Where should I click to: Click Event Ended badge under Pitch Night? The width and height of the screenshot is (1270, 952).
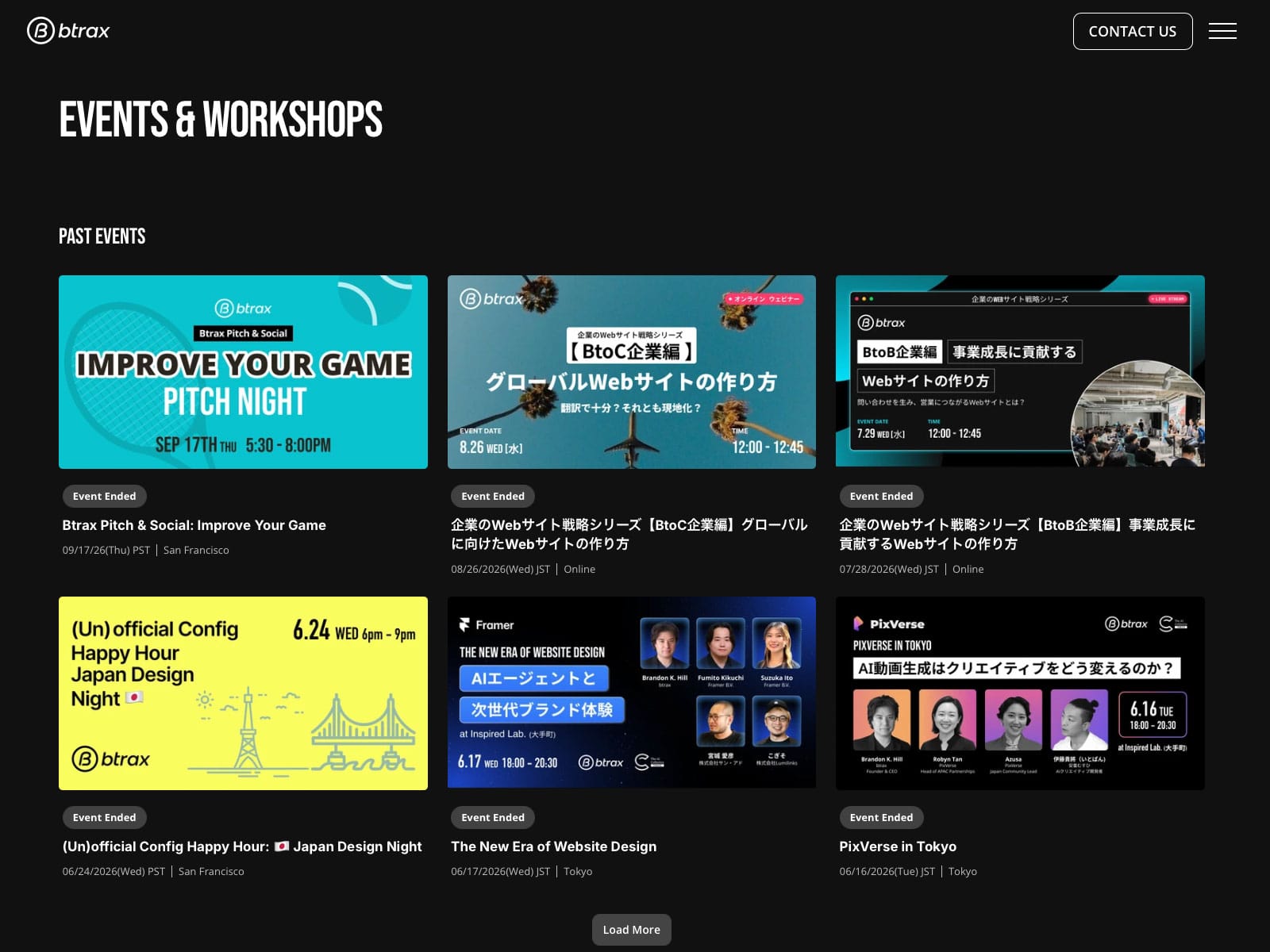pos(105,496)
